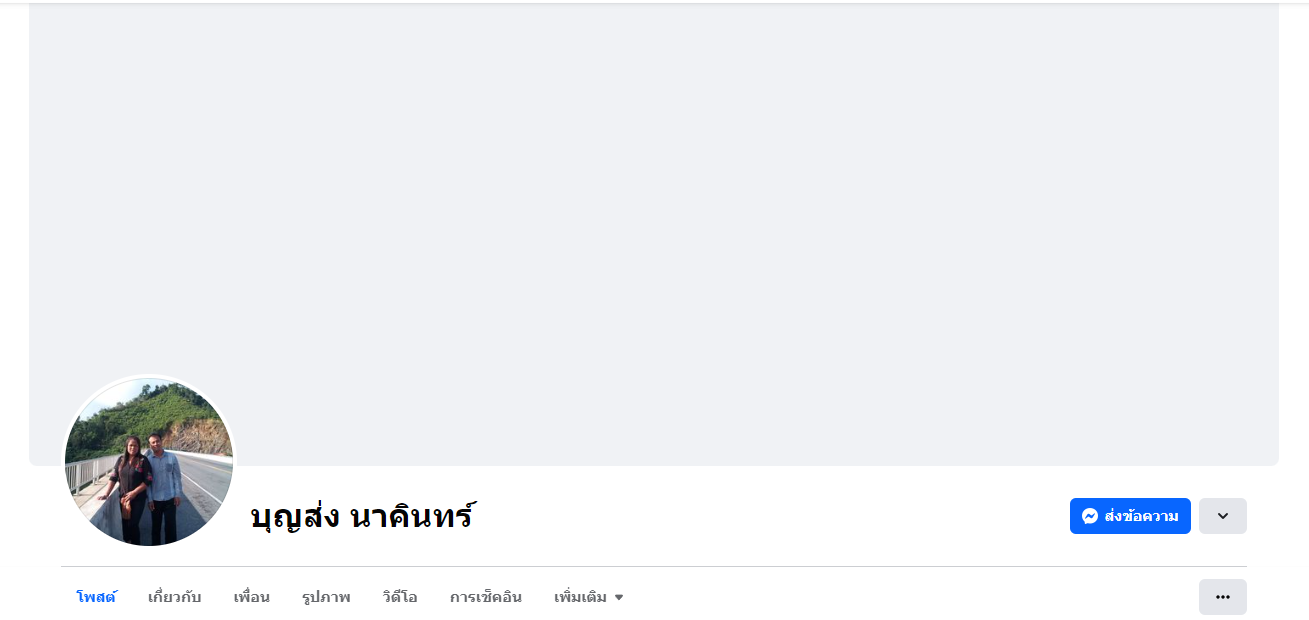Click the small caret beside เพิ่มเติม
The width and height of the screenshot is (1309, 620).
coord(619,598)
